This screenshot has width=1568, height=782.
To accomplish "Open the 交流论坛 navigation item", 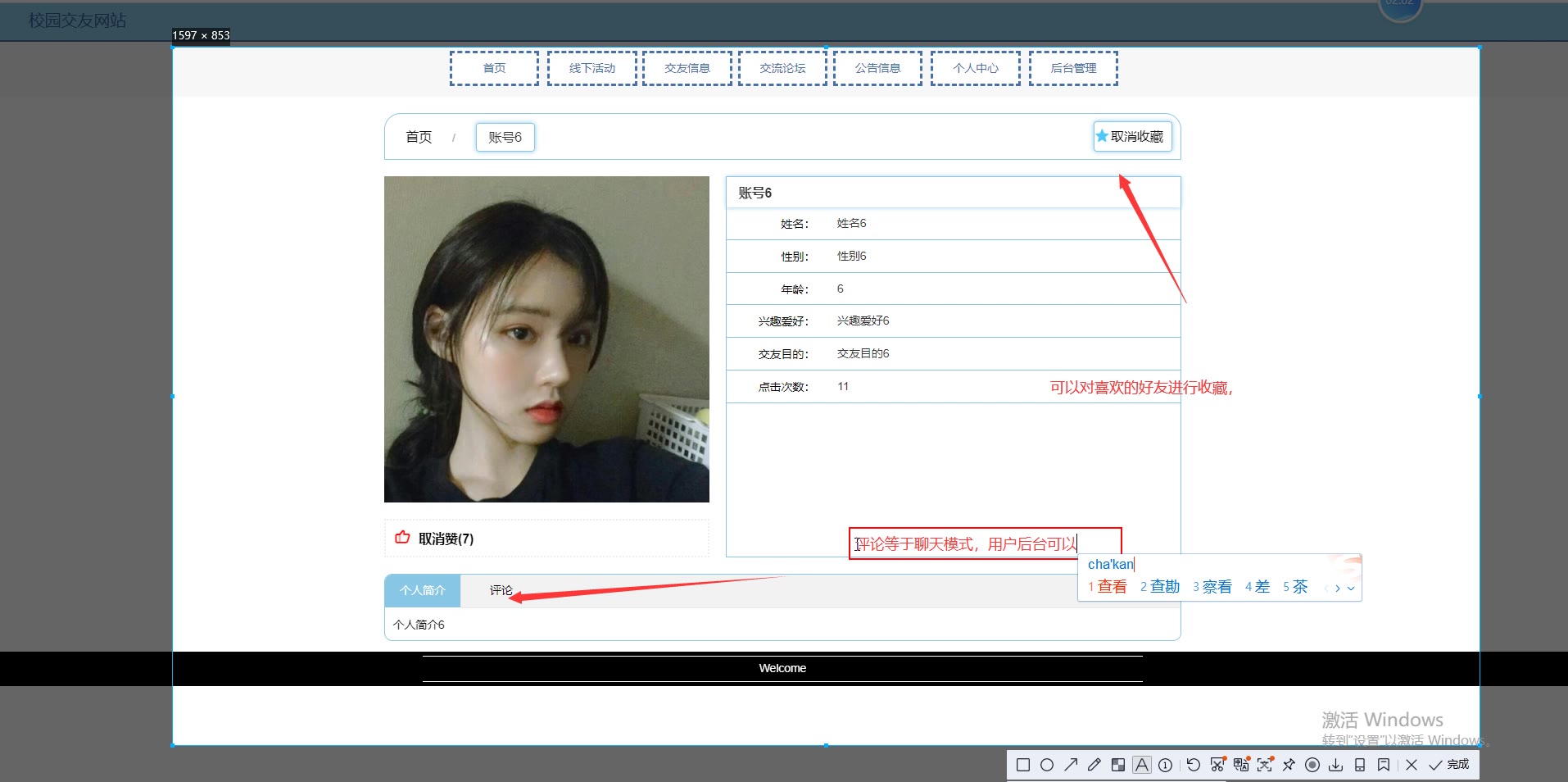I will tap(782, 68).
